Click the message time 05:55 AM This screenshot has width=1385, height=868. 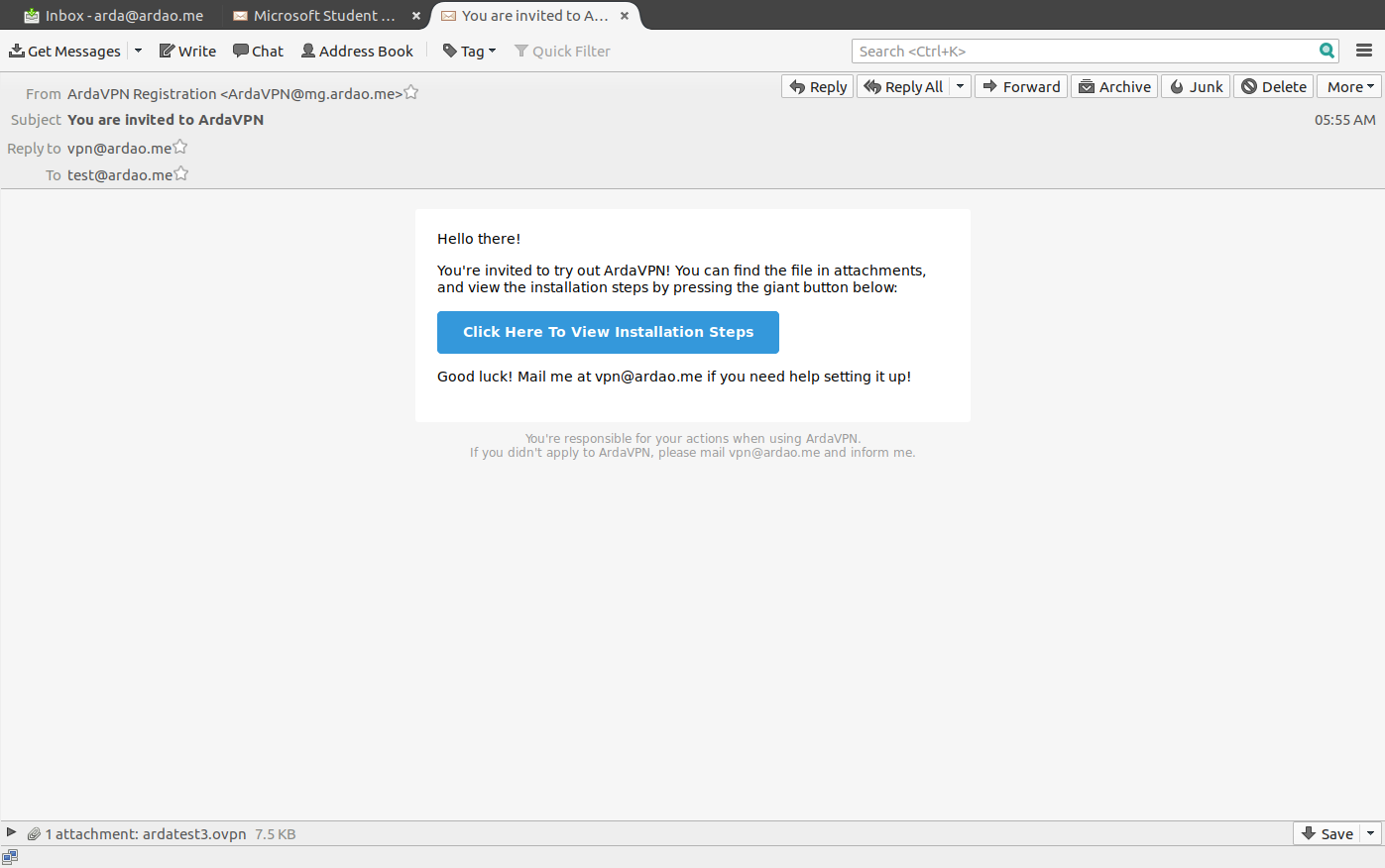(1344, 120)
